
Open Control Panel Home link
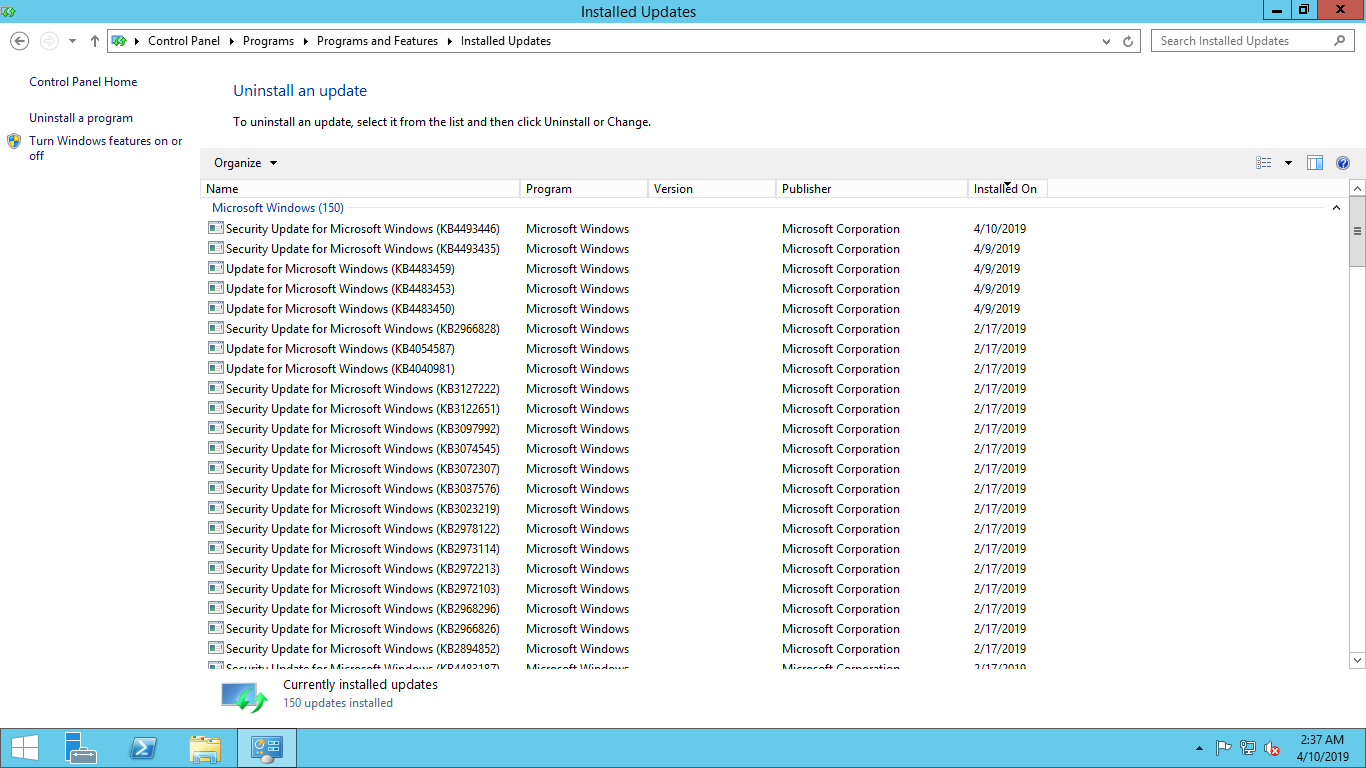(x=83, y=82)
